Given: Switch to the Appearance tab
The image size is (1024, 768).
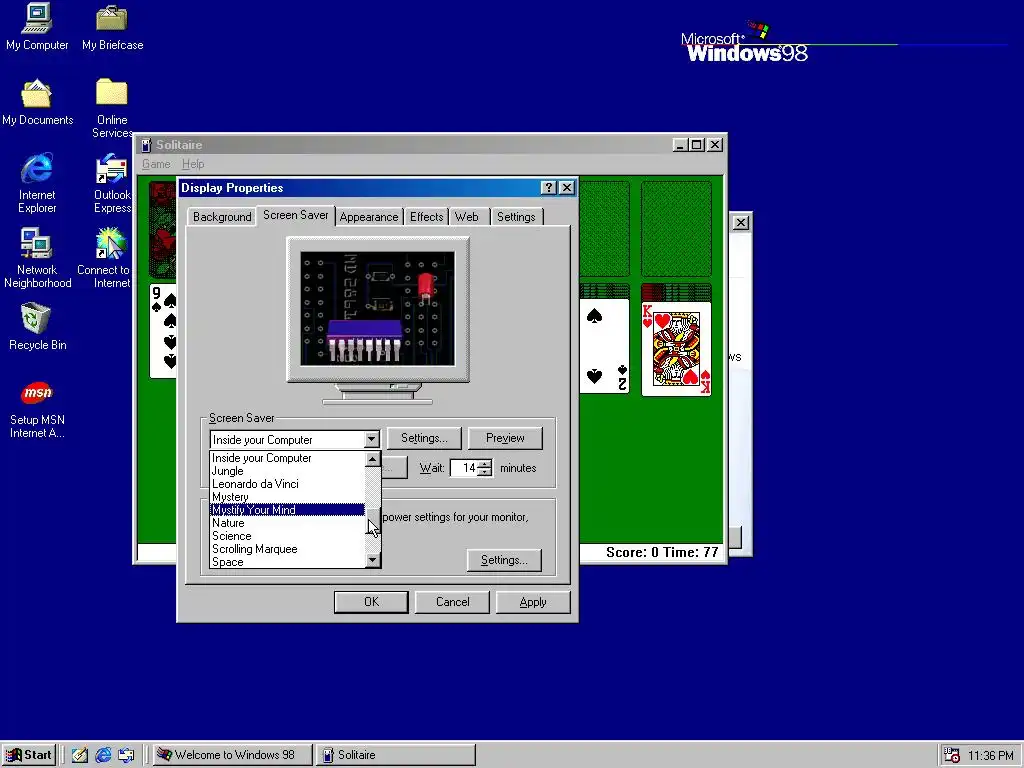Looking at the screenshot, I should coord(368,217).
